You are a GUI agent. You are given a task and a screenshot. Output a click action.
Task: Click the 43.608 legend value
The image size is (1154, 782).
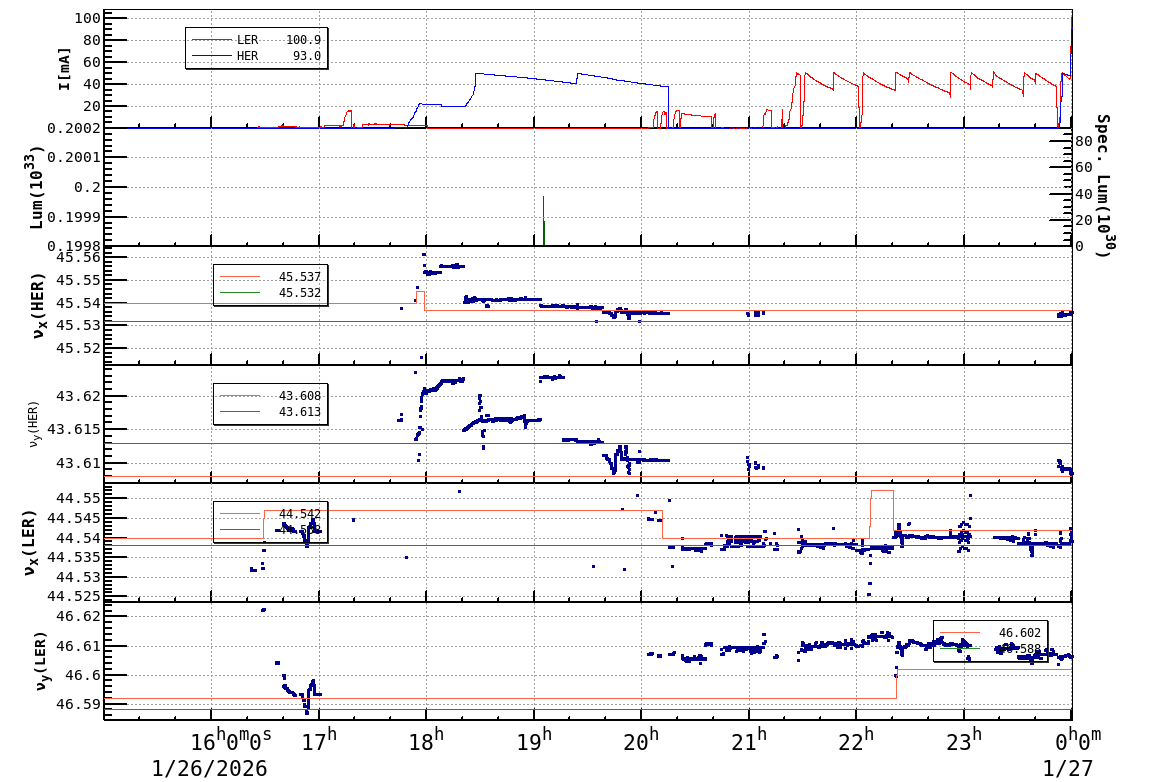300,396
